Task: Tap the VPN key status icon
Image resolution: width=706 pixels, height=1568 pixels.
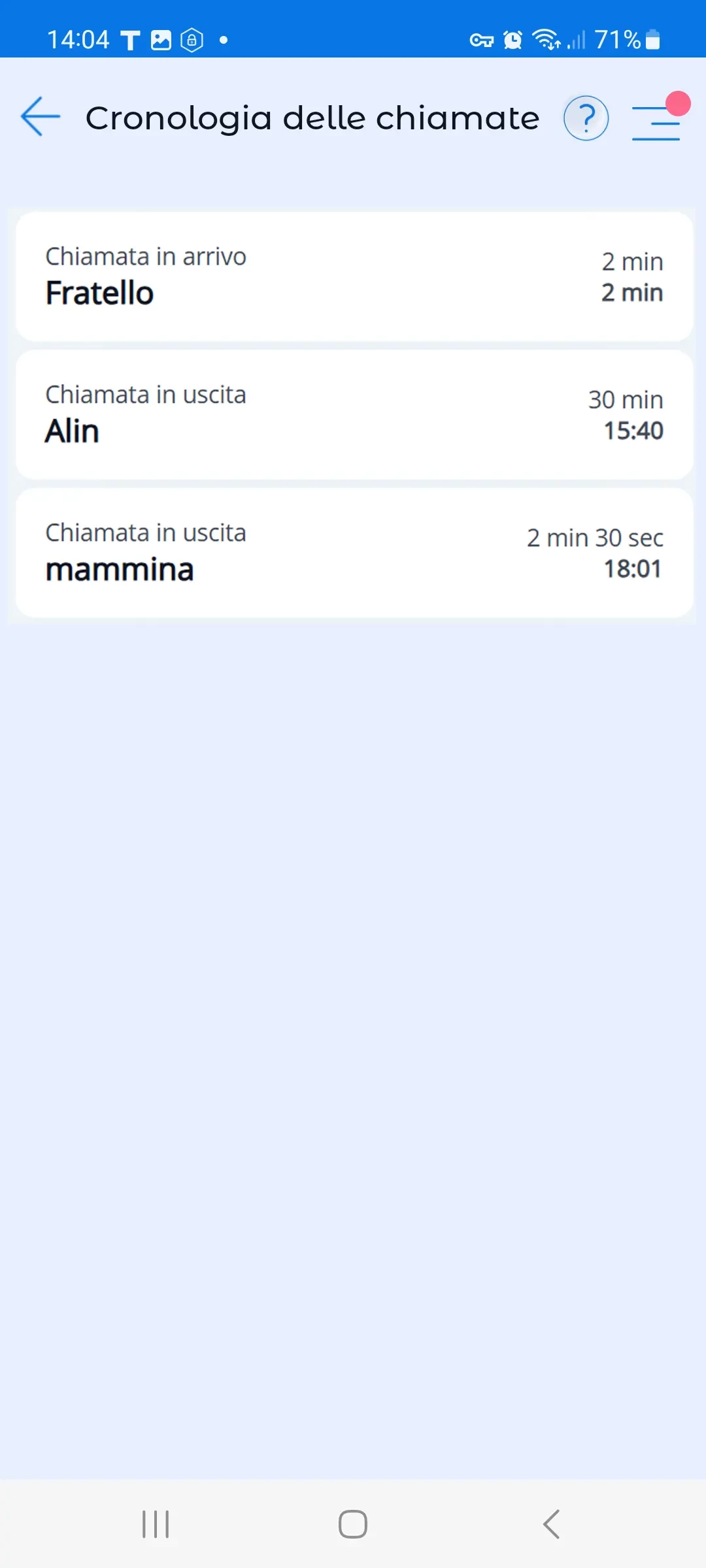Action: (481, 41)
